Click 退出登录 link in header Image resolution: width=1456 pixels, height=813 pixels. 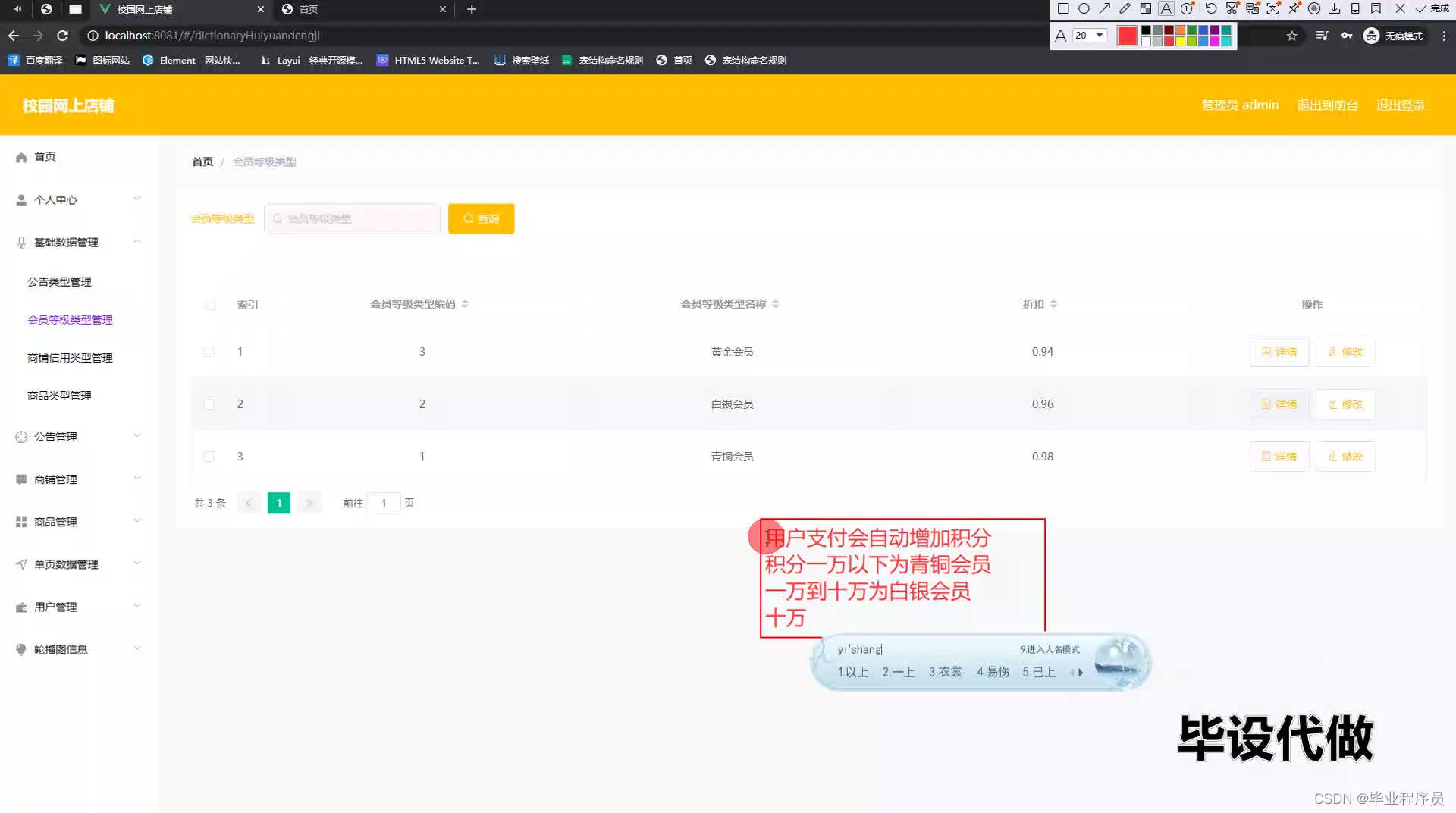click(x=1401, y=105)
